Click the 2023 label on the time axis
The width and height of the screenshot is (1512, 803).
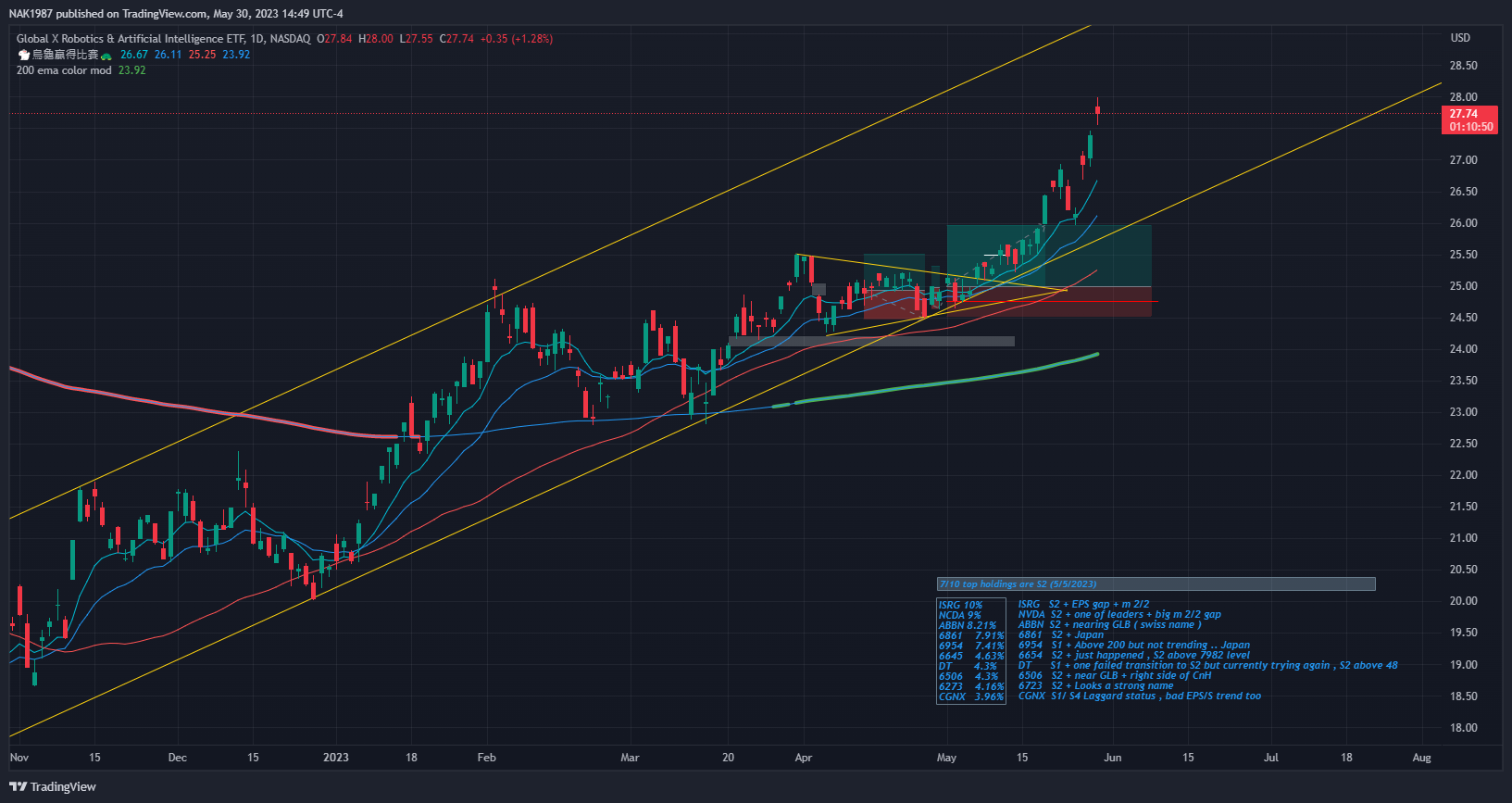coord(336,758)
